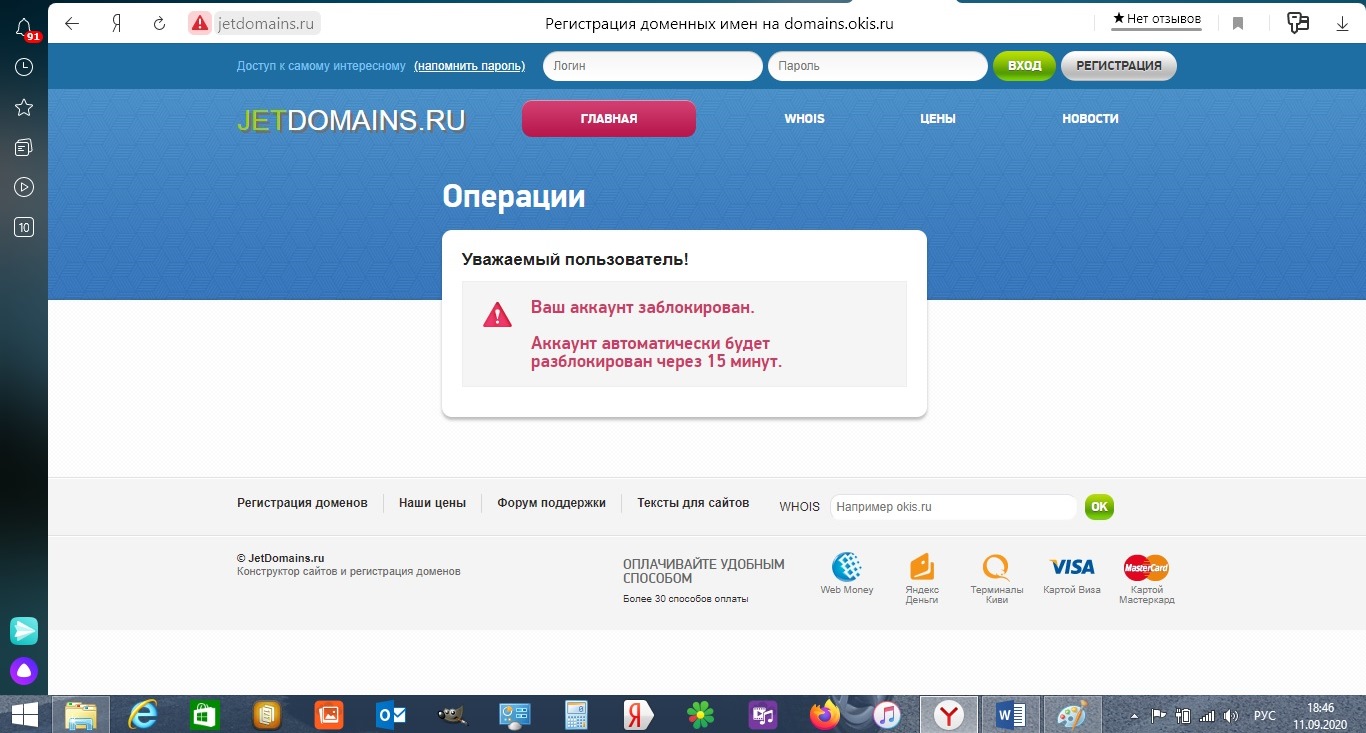
Task: Open the collections icon in the sidebar
Action: 24,147
